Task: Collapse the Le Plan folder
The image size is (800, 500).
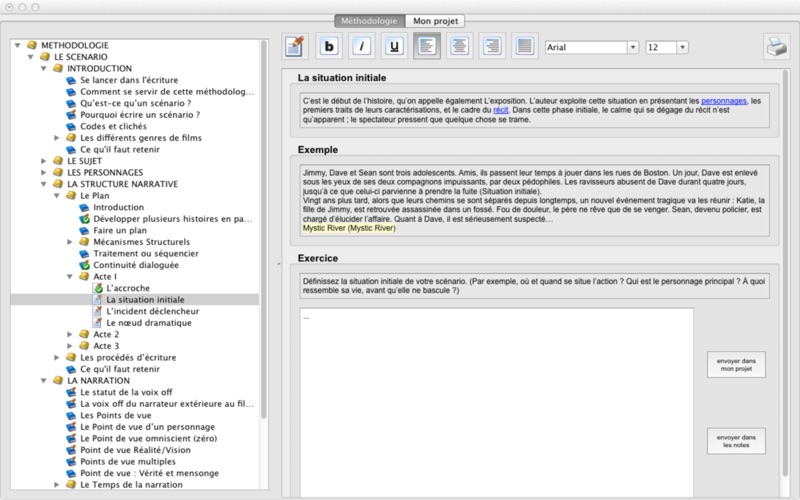Action: click(57, 196)
